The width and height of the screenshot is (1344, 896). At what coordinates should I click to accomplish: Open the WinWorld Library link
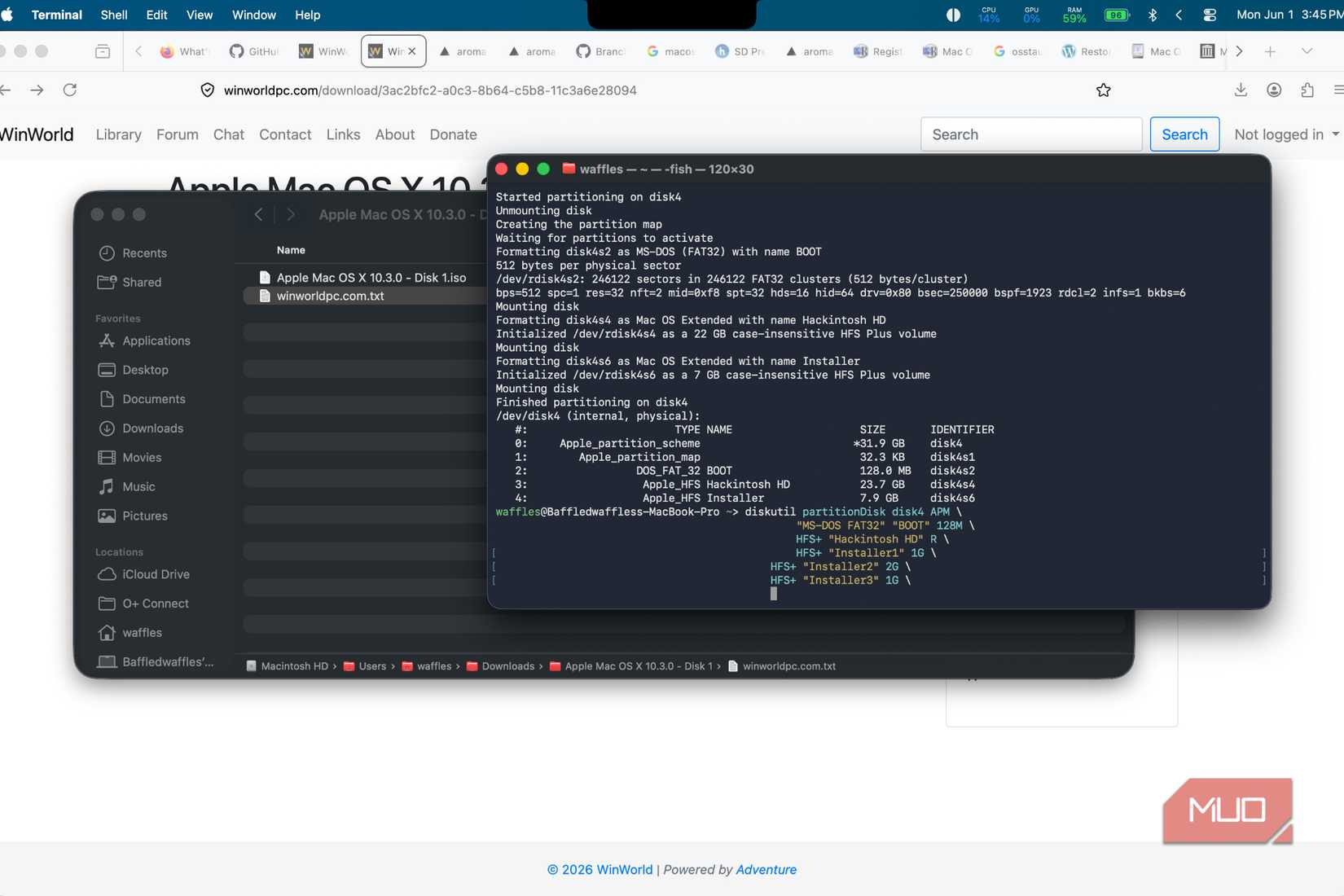tap(119, 134)
